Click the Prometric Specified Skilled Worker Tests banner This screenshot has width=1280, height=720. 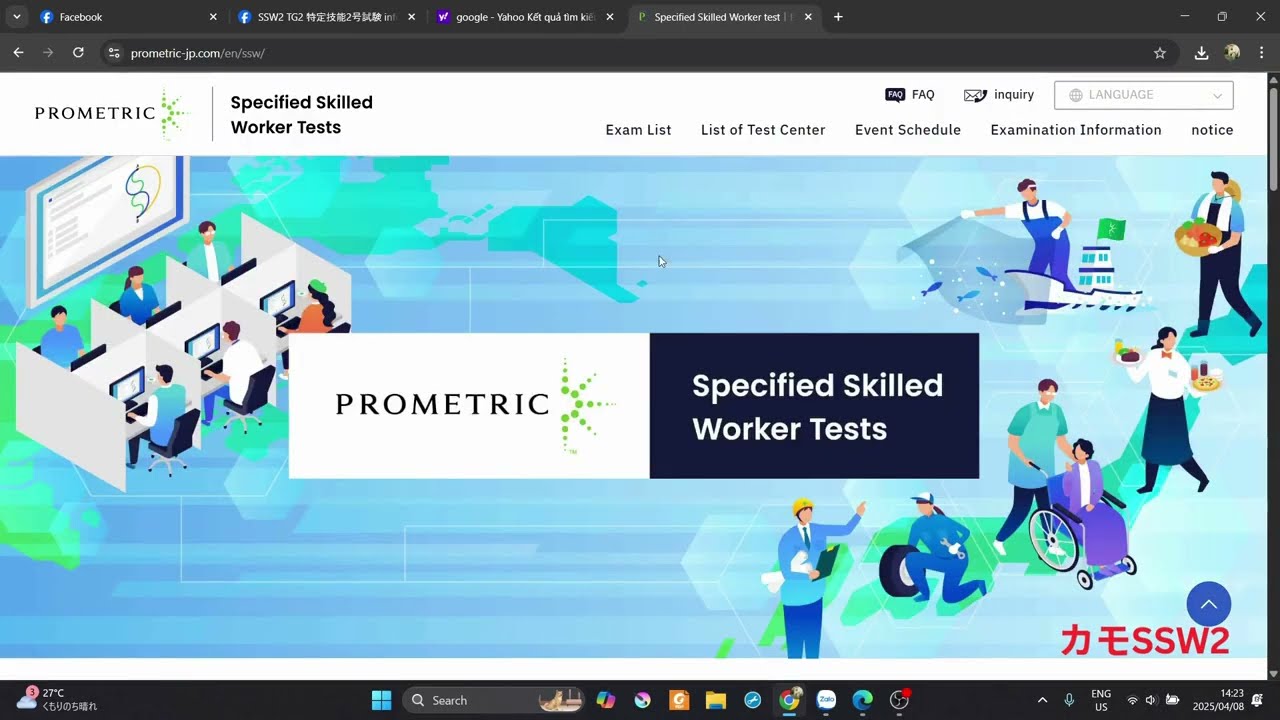coord(634,406)
